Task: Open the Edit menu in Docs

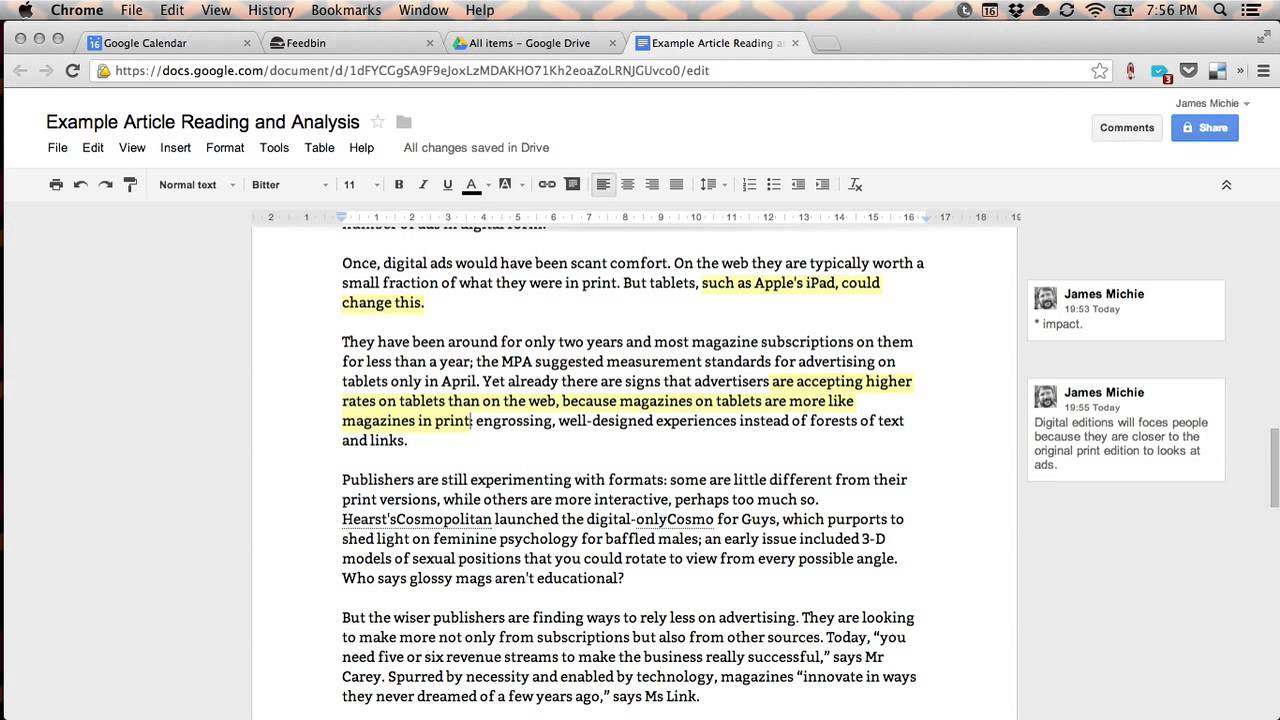Action: click(x=93, y=147)
